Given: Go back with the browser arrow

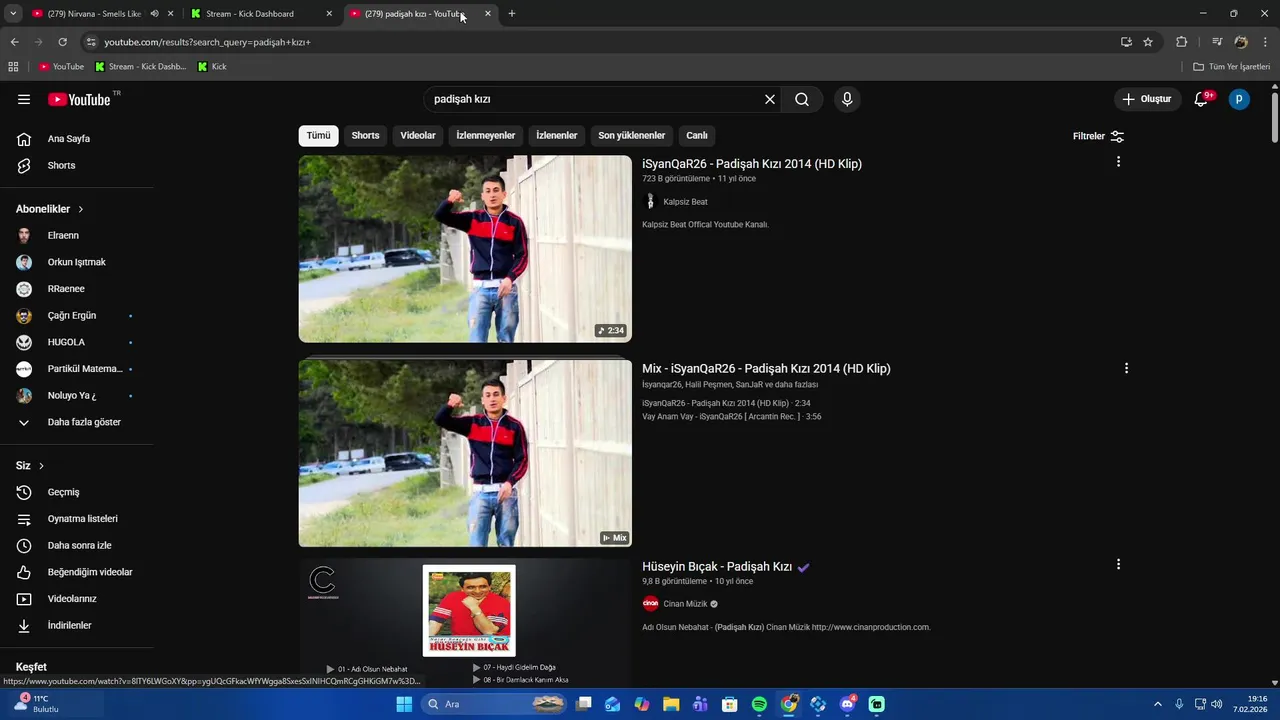Looking at the screenshot, I should (14, 42).
